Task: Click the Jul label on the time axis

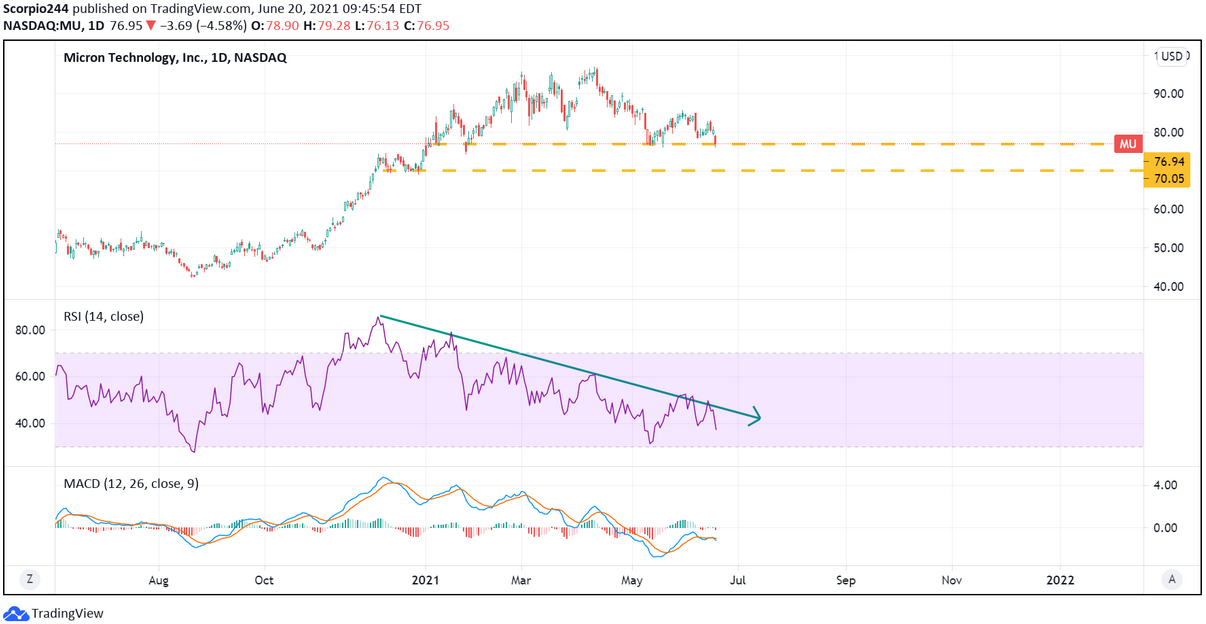Action: pyautogui.click(x=738, y=579)
